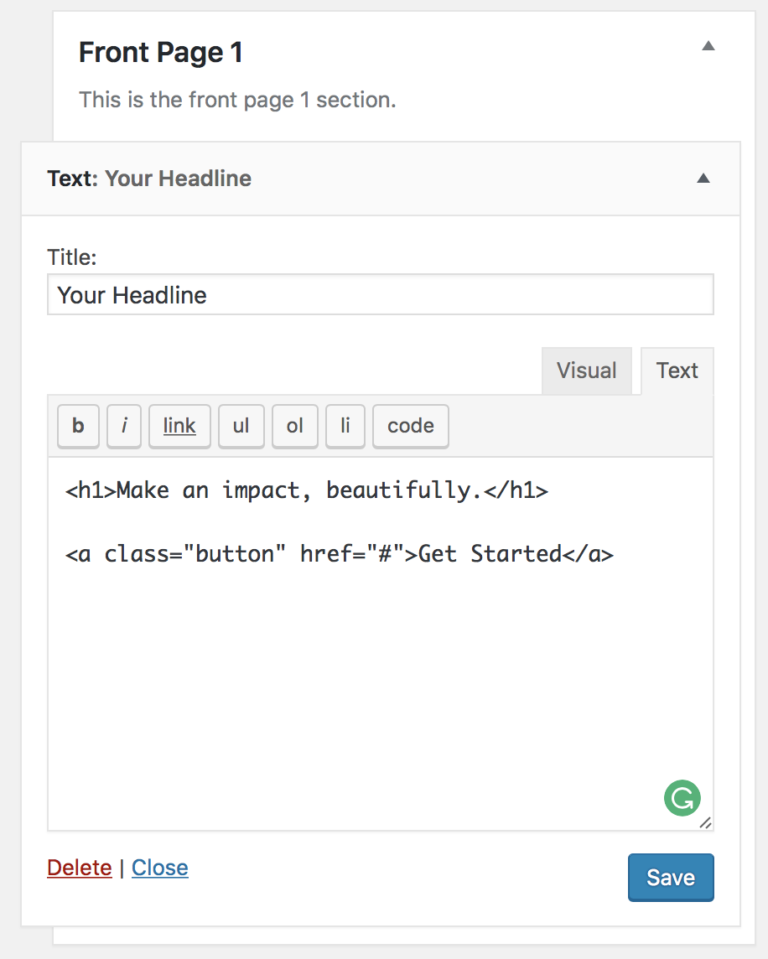The image size is (768, 959).
Task: Insert unordered list with ul button
Action: [x=241, y=426]
